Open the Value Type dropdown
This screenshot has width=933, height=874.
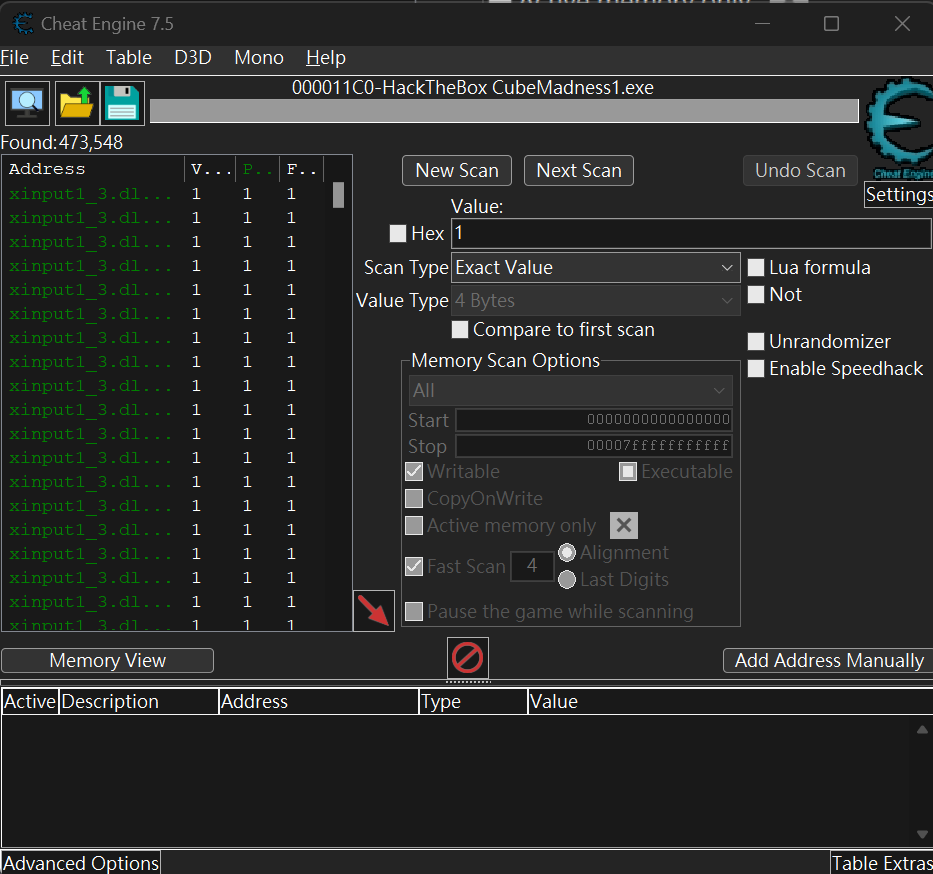(596, 301)
